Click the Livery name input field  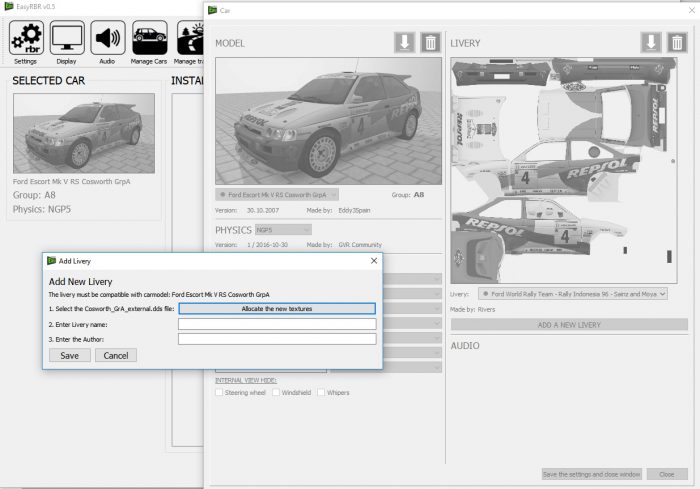click(x=277, y=324)
